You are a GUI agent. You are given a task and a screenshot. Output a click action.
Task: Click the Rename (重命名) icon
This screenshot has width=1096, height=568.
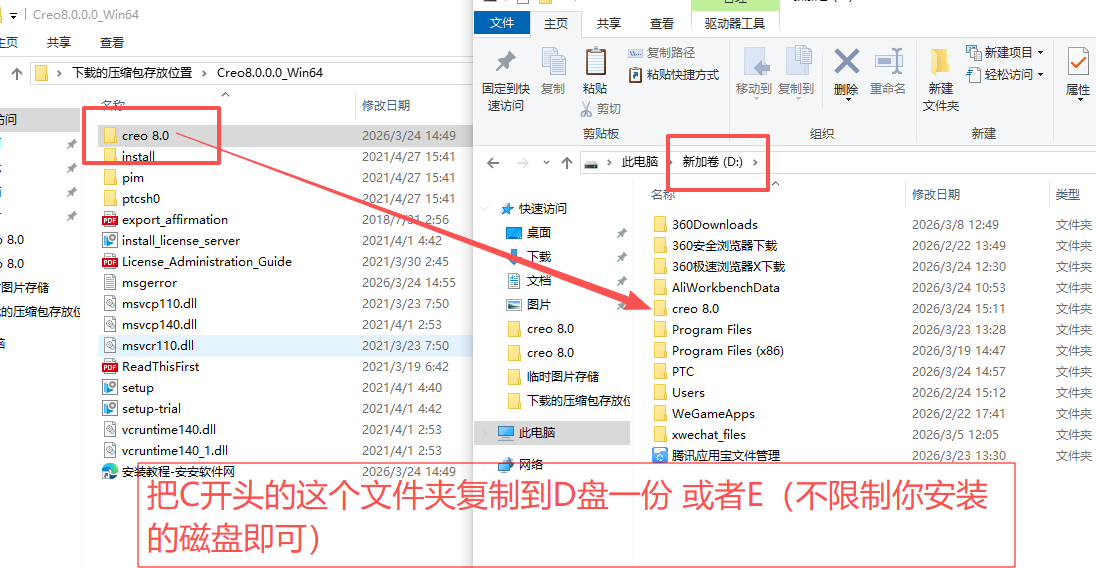[x=888, y=61]
